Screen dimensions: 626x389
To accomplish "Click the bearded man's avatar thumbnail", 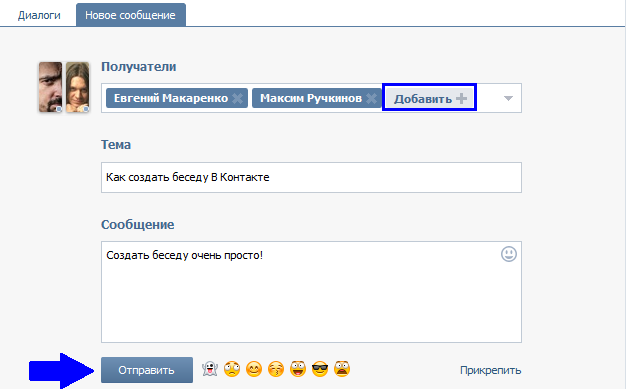I will 51,87.
